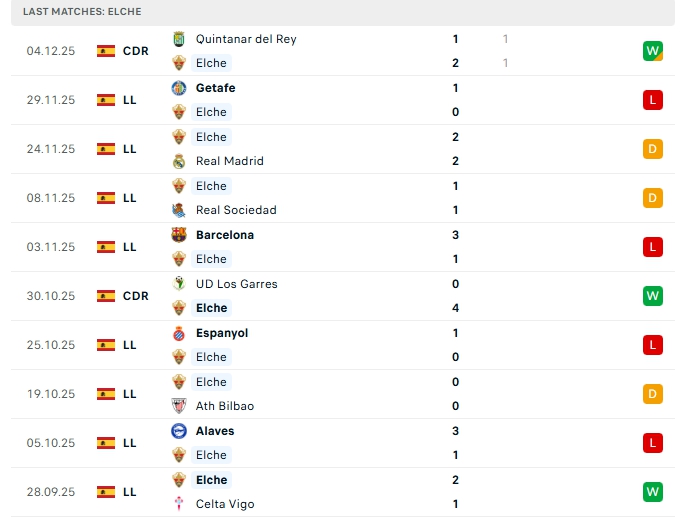The image size is (687, 518).
Task: Click the Barcelona club crest icon
Action: pos(179,235)
